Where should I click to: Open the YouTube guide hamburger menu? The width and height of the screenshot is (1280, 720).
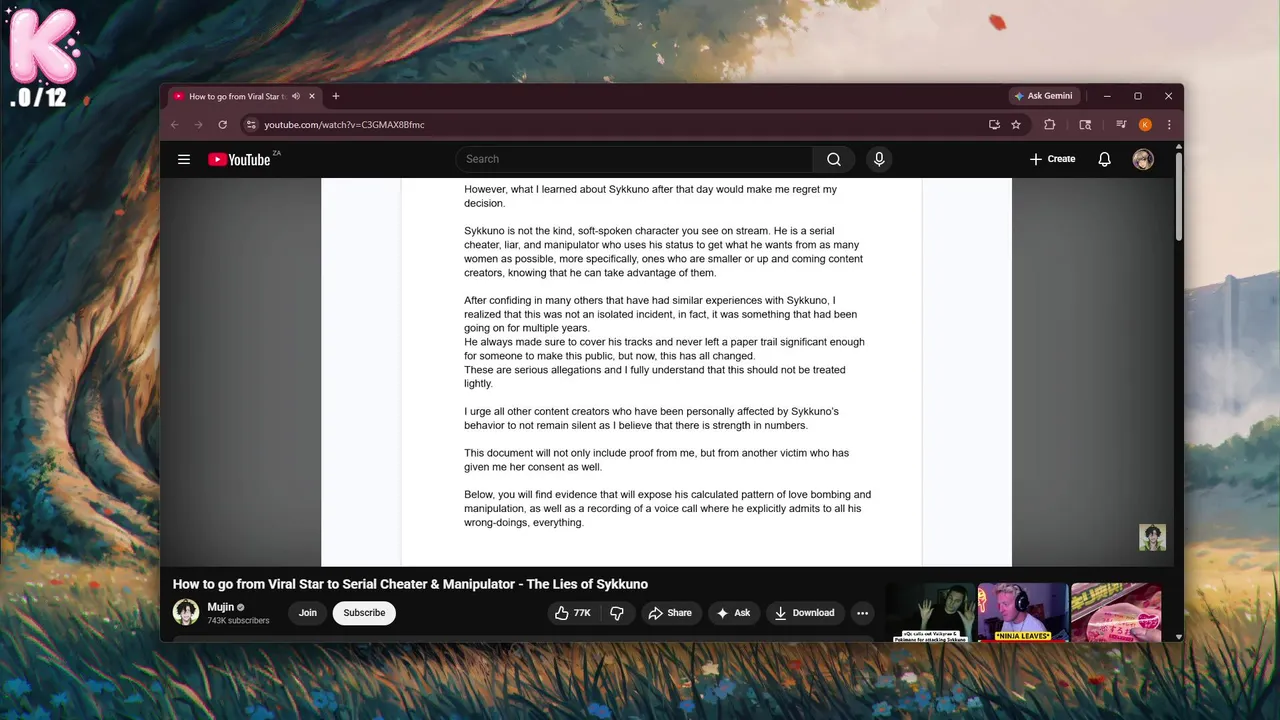point(184,159)
